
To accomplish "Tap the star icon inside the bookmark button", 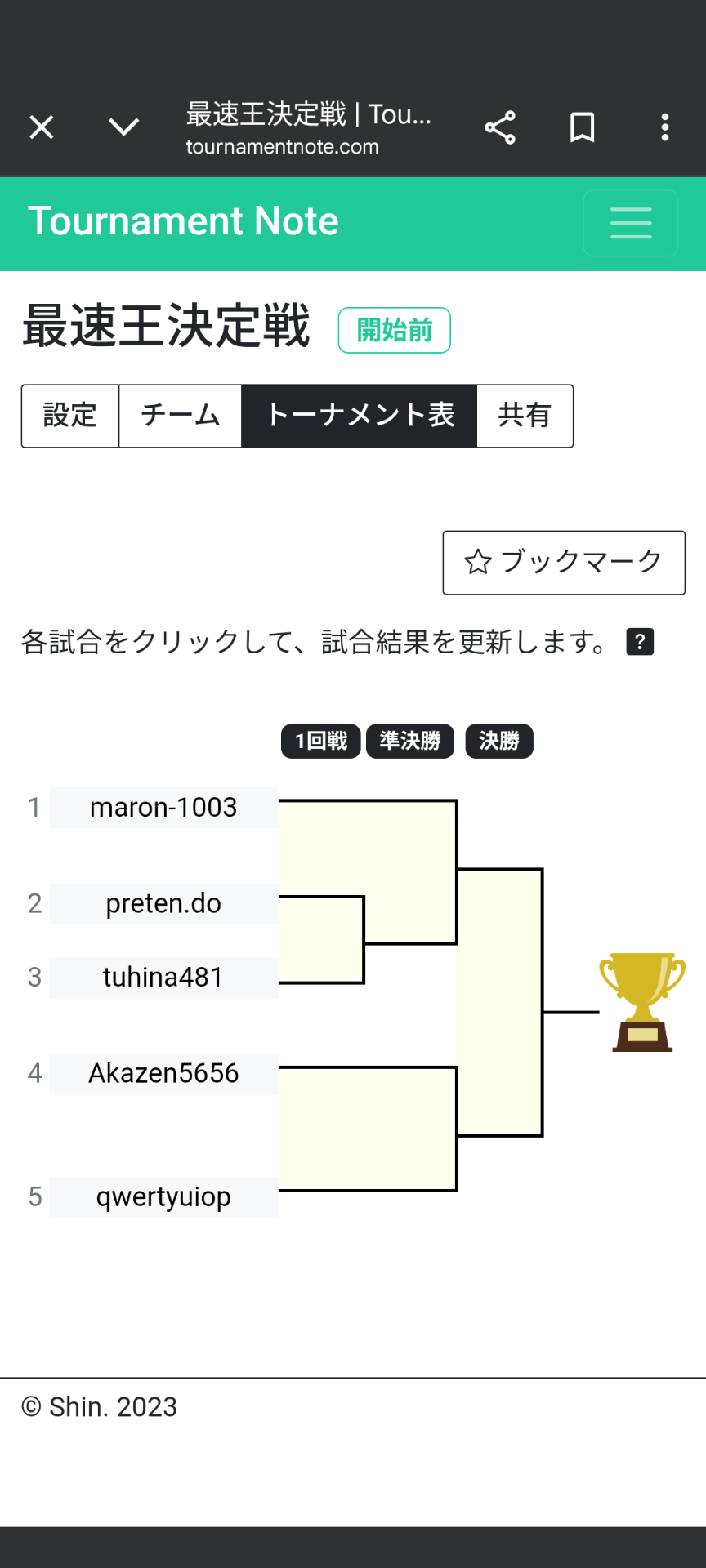I will click(478, 562).
